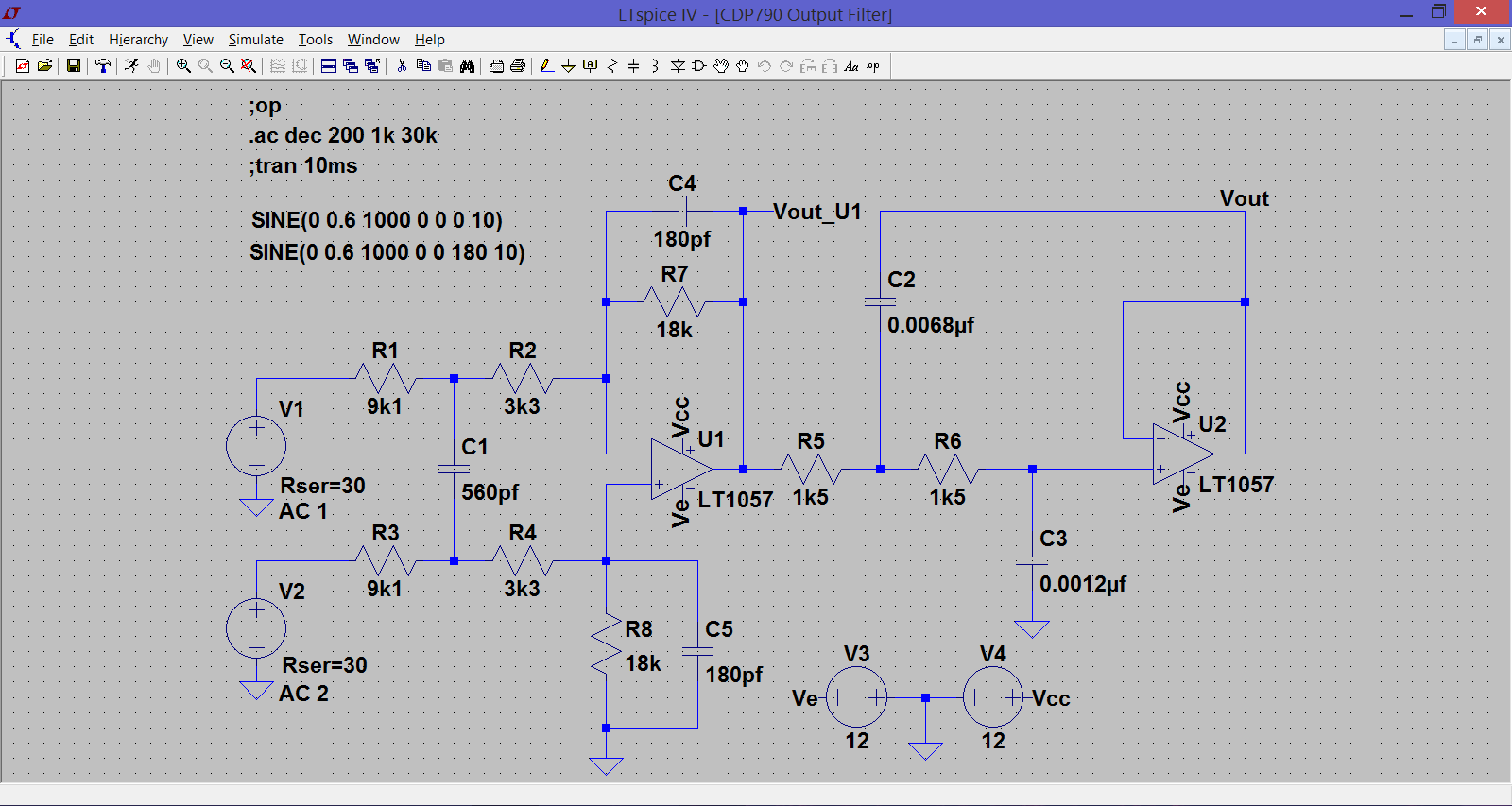Image resolution: width=1512 pixels, height=806 pixels.
Task: Click the 'SINE(0 0.6 1000 0 0 180 10)' text
Action: pyautogui.click(x=387, y=252)
